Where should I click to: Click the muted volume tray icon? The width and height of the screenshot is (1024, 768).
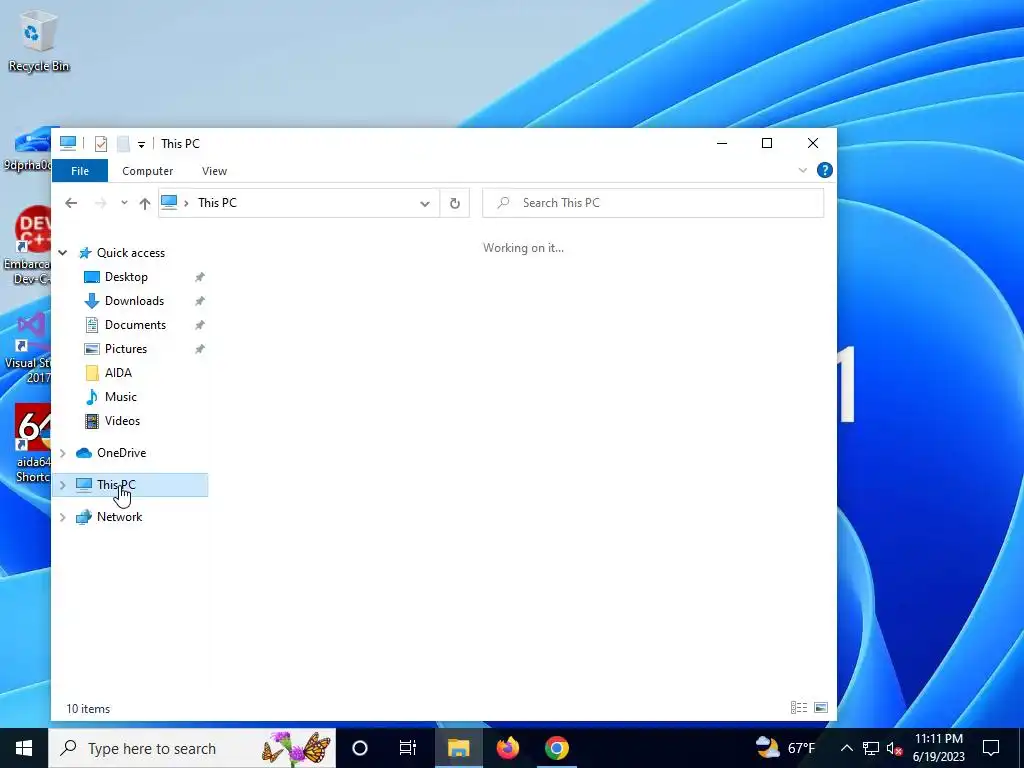(x=894, y=748)
